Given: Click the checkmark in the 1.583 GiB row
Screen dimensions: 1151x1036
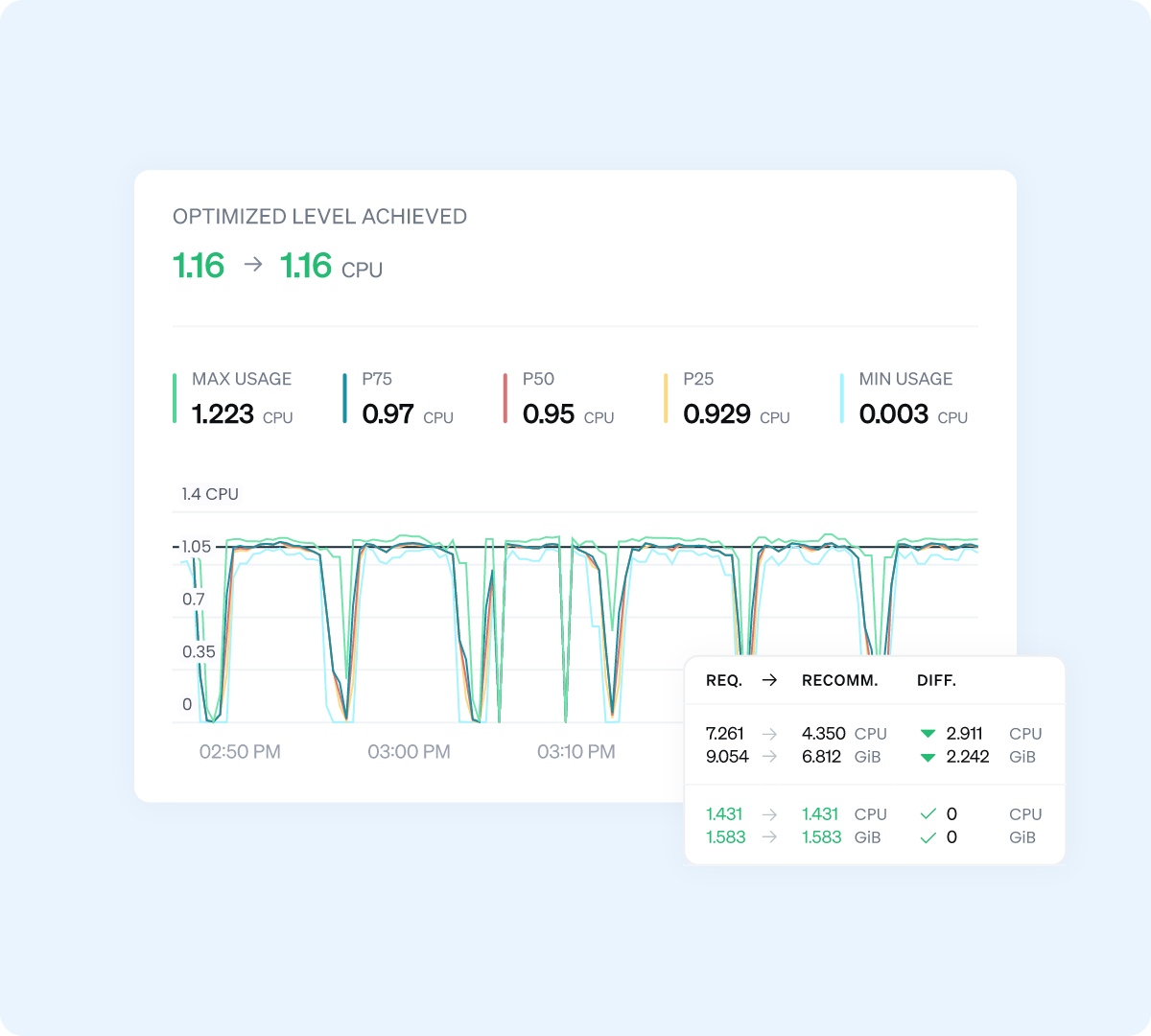Looking at the screenshot, I should 928,837.
